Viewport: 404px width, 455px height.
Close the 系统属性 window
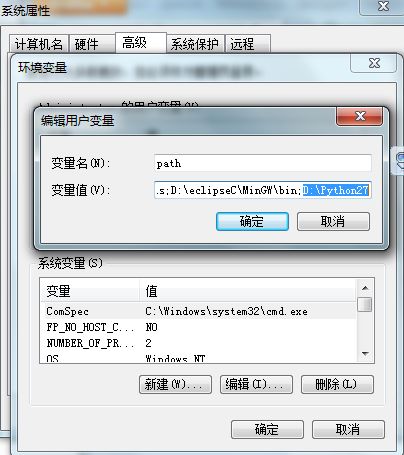(383, 7)
